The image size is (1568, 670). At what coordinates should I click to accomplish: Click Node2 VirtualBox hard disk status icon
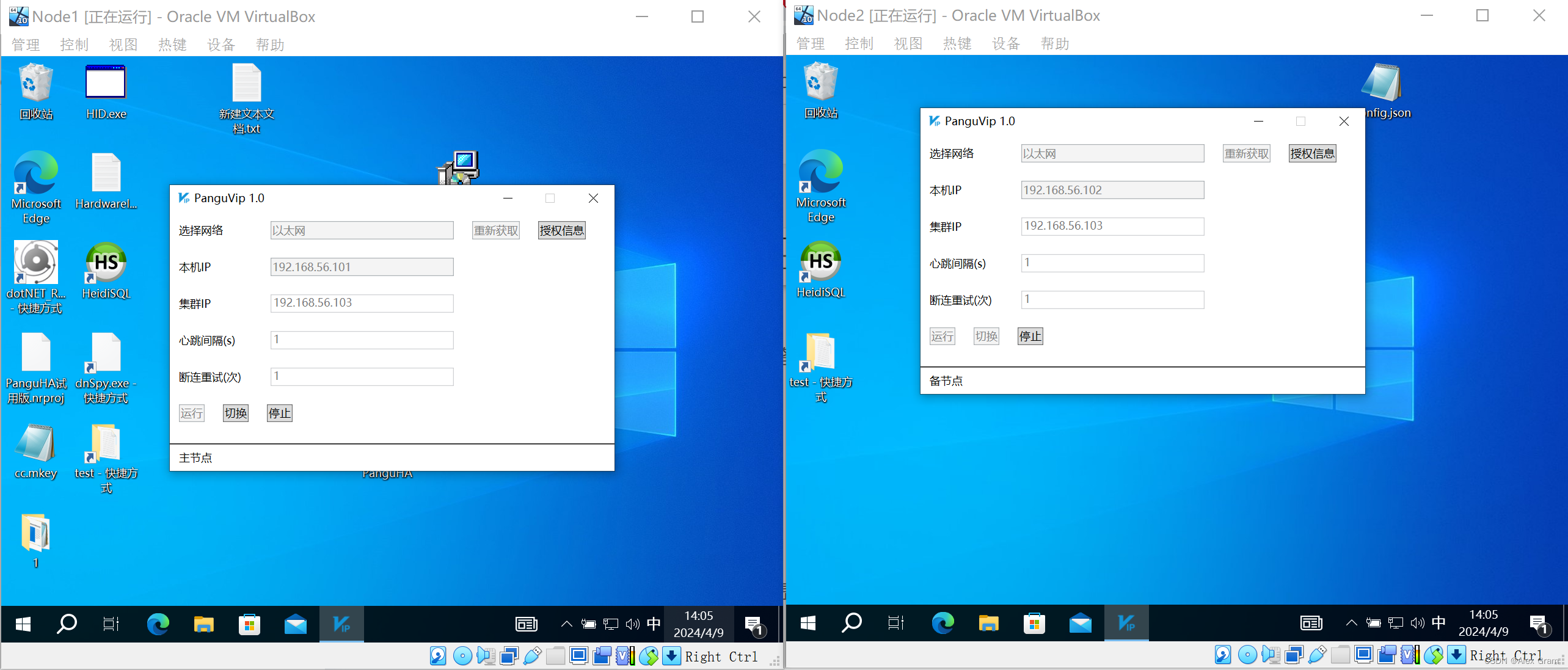pyautogui.click(x=1223, y=655)
